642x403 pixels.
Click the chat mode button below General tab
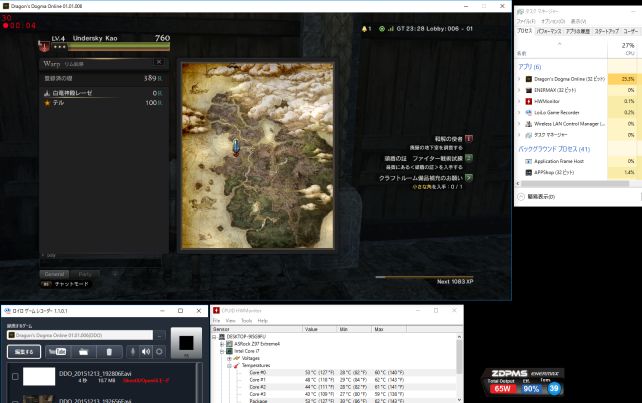66,284
